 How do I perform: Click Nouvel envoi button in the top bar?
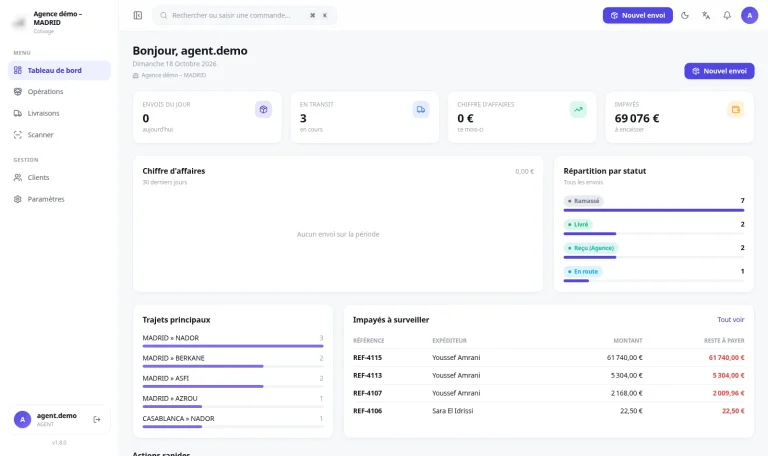638,15
